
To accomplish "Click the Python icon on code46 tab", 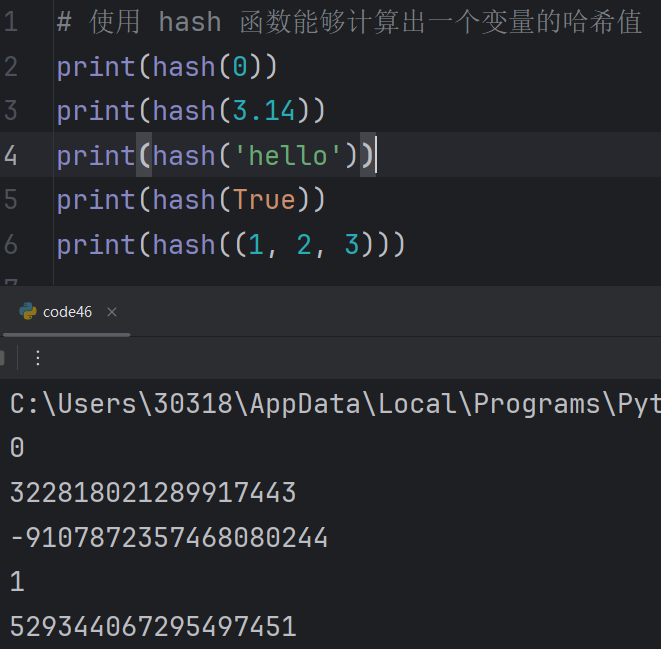I will [x=28, y=312].
